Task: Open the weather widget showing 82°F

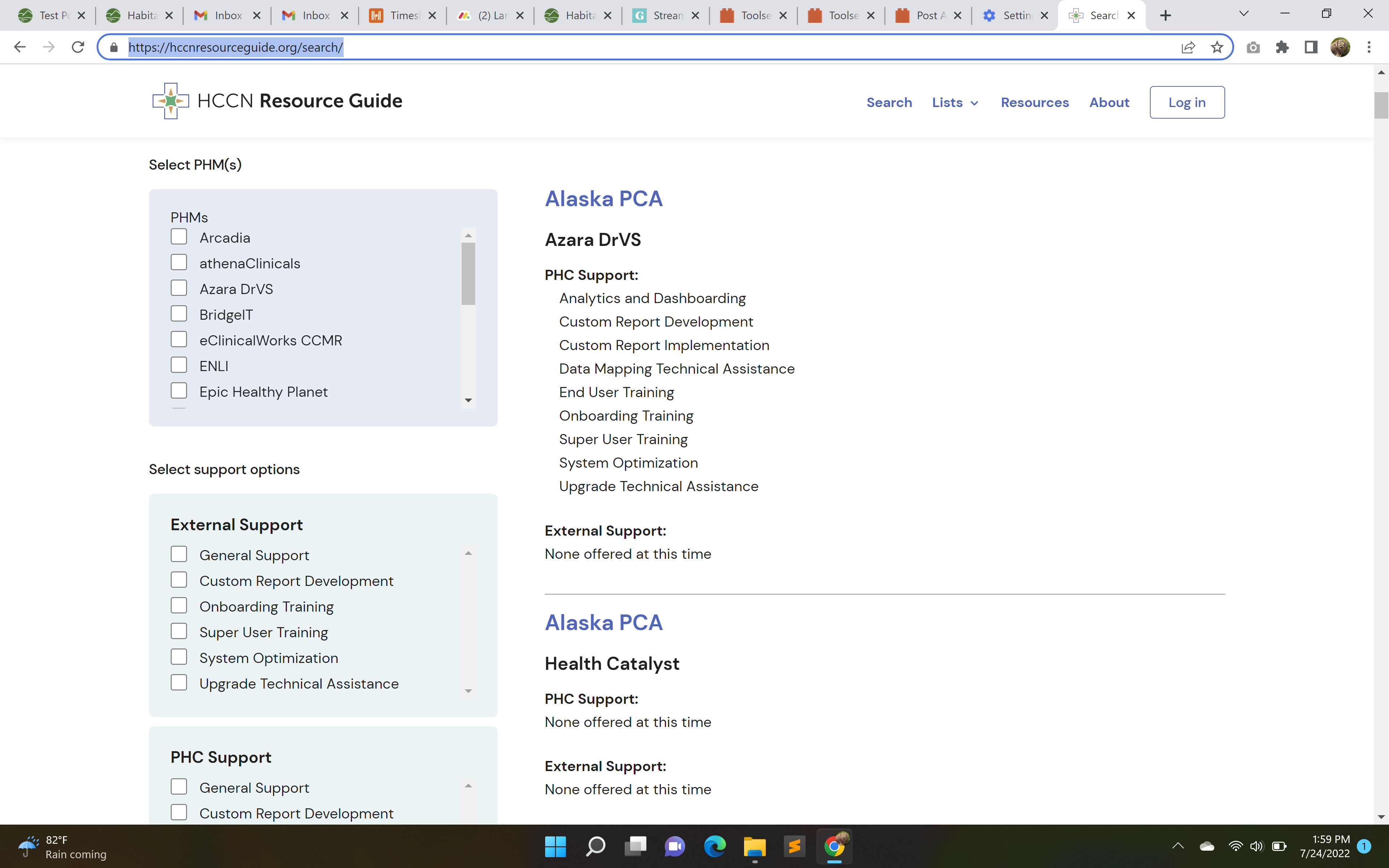Action: tap(62, 847)
